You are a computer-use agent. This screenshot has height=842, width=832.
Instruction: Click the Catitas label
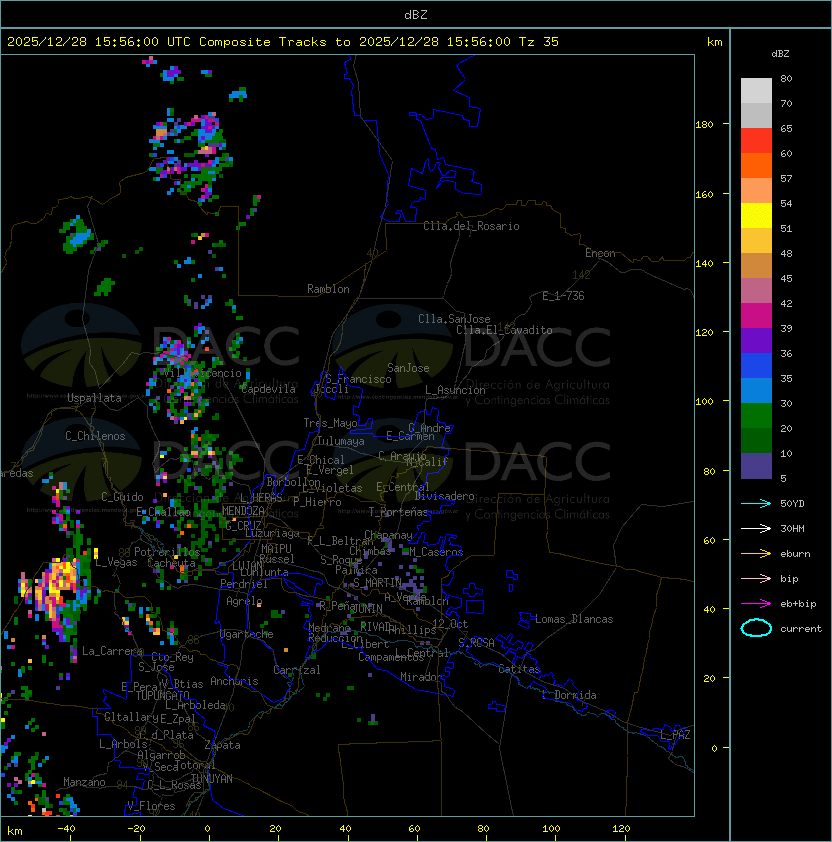519,669
